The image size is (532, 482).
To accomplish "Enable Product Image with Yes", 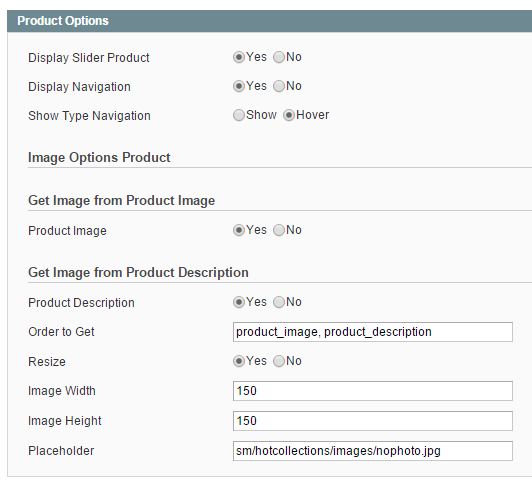I will (x=239, y=230).
